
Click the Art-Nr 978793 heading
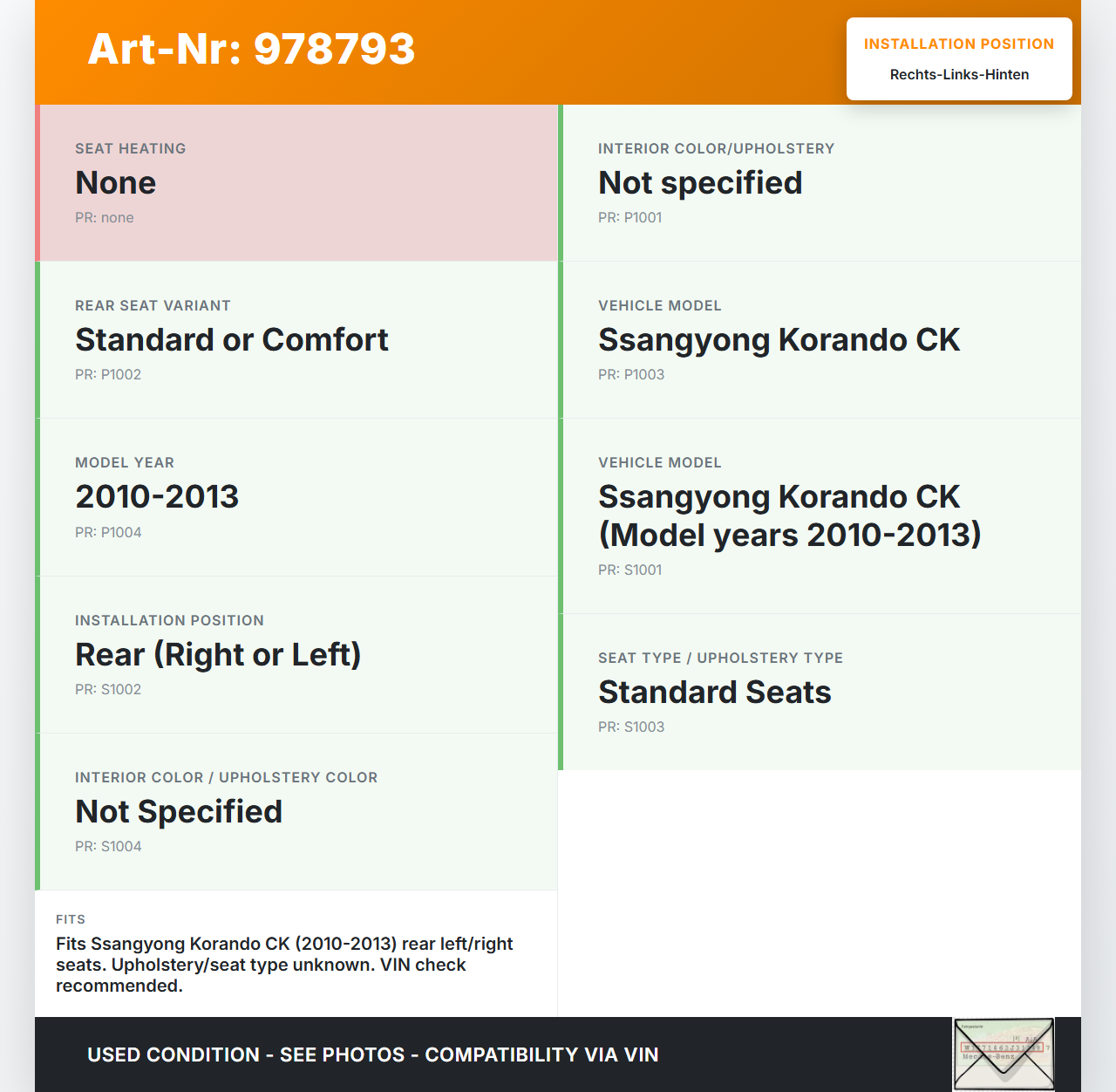tap(251, 49)
